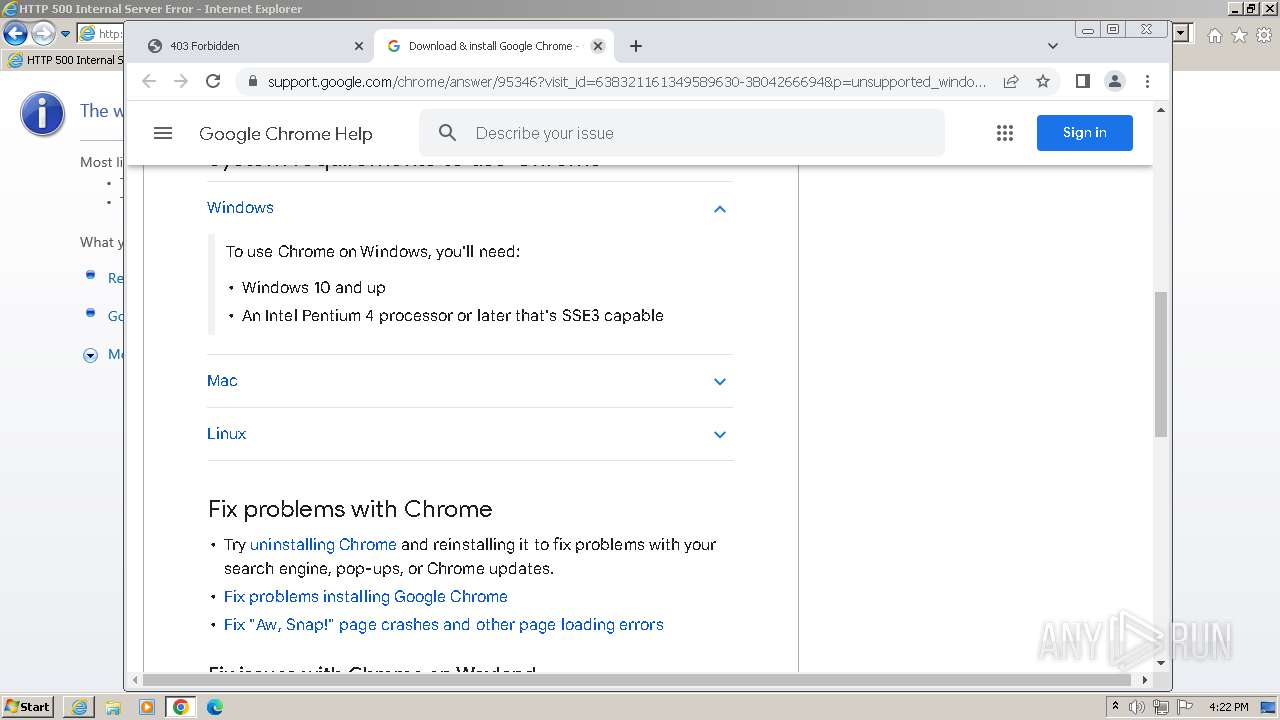Open the IE address bar dropdown arrow
The image size is (1280, 720).
[x=1181, y=33]
